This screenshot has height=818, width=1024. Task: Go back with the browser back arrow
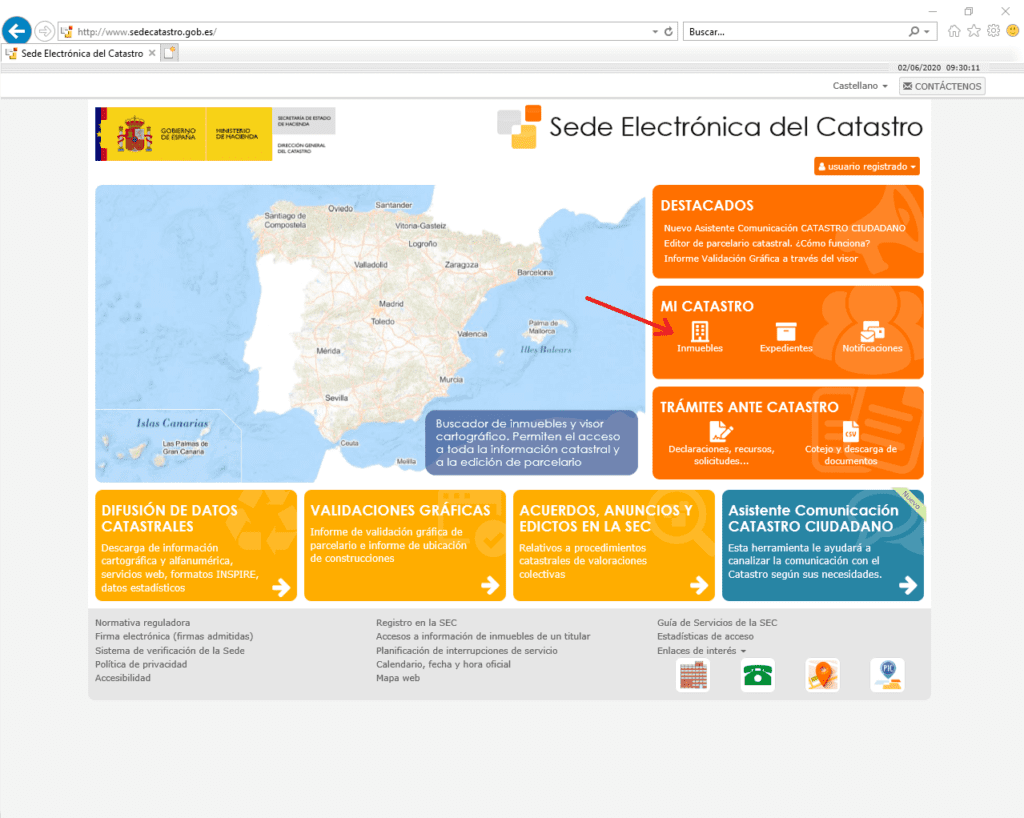click(17, 31)
